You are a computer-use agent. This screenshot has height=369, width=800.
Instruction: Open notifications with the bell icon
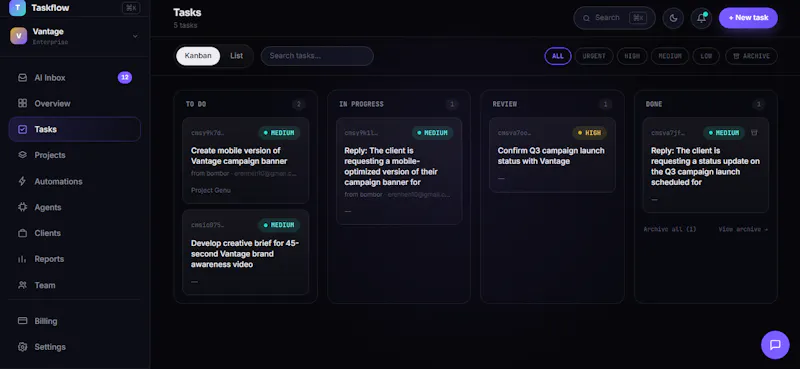(702, 18)
